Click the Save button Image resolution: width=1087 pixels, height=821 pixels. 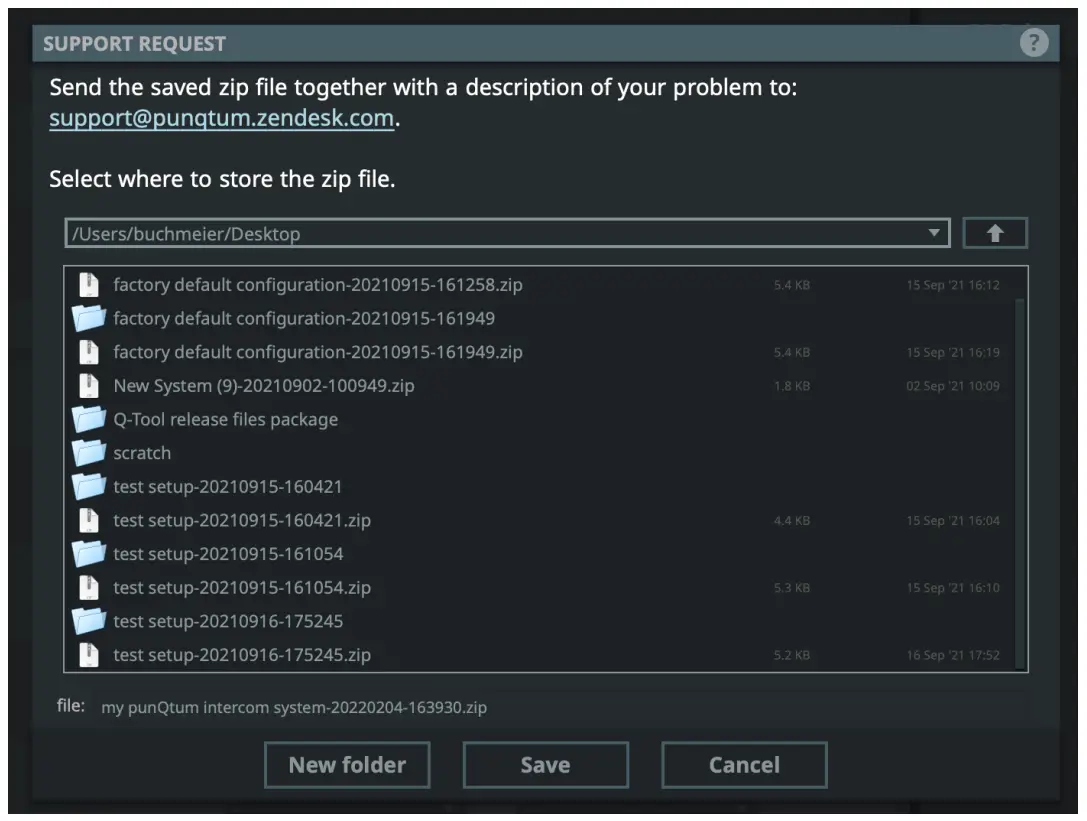click(x=546, y=765)
